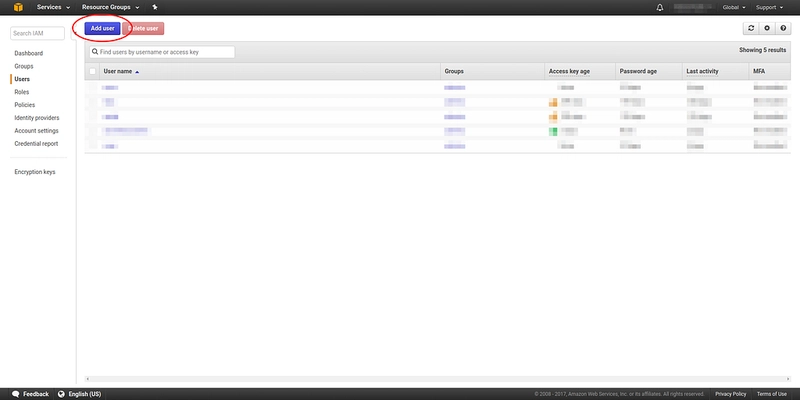Click the help question mark icon
This screenshot has width=800, height=400.
coord(784,29)
